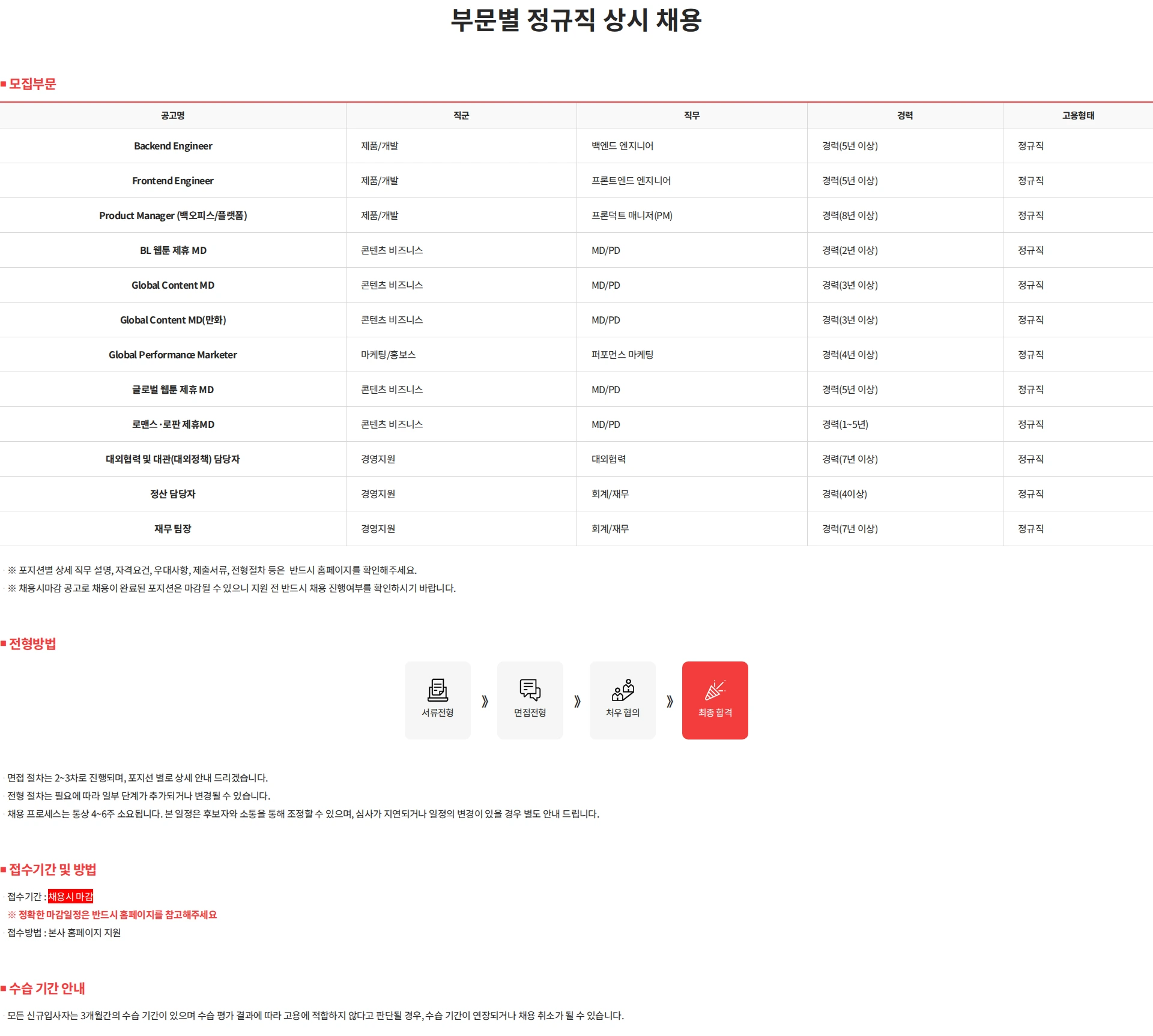Click the 공고명 column header
The width and height of the screenshot is (1153, 1036).
[173, 115]
